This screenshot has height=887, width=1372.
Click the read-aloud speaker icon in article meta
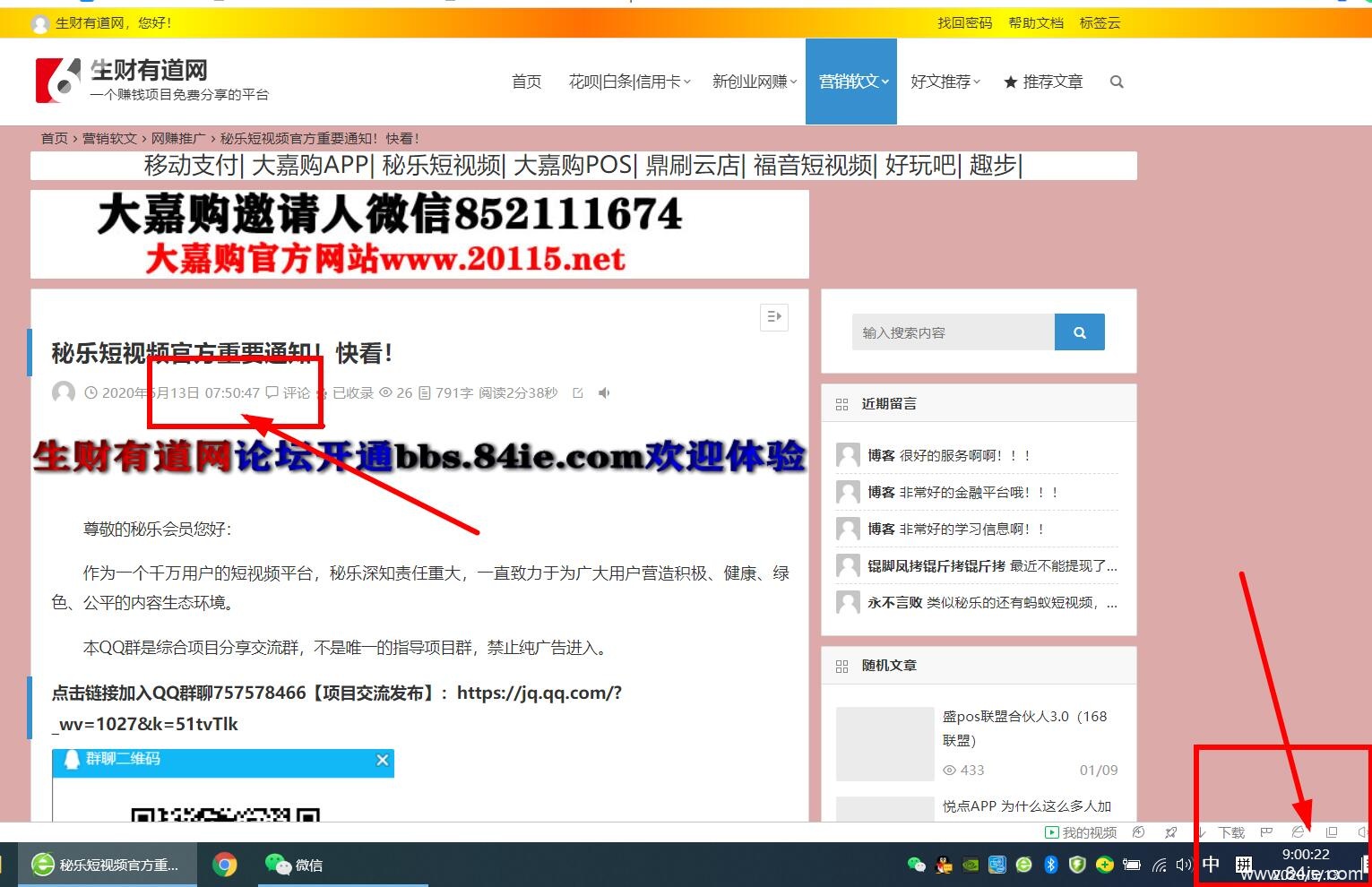605,392
